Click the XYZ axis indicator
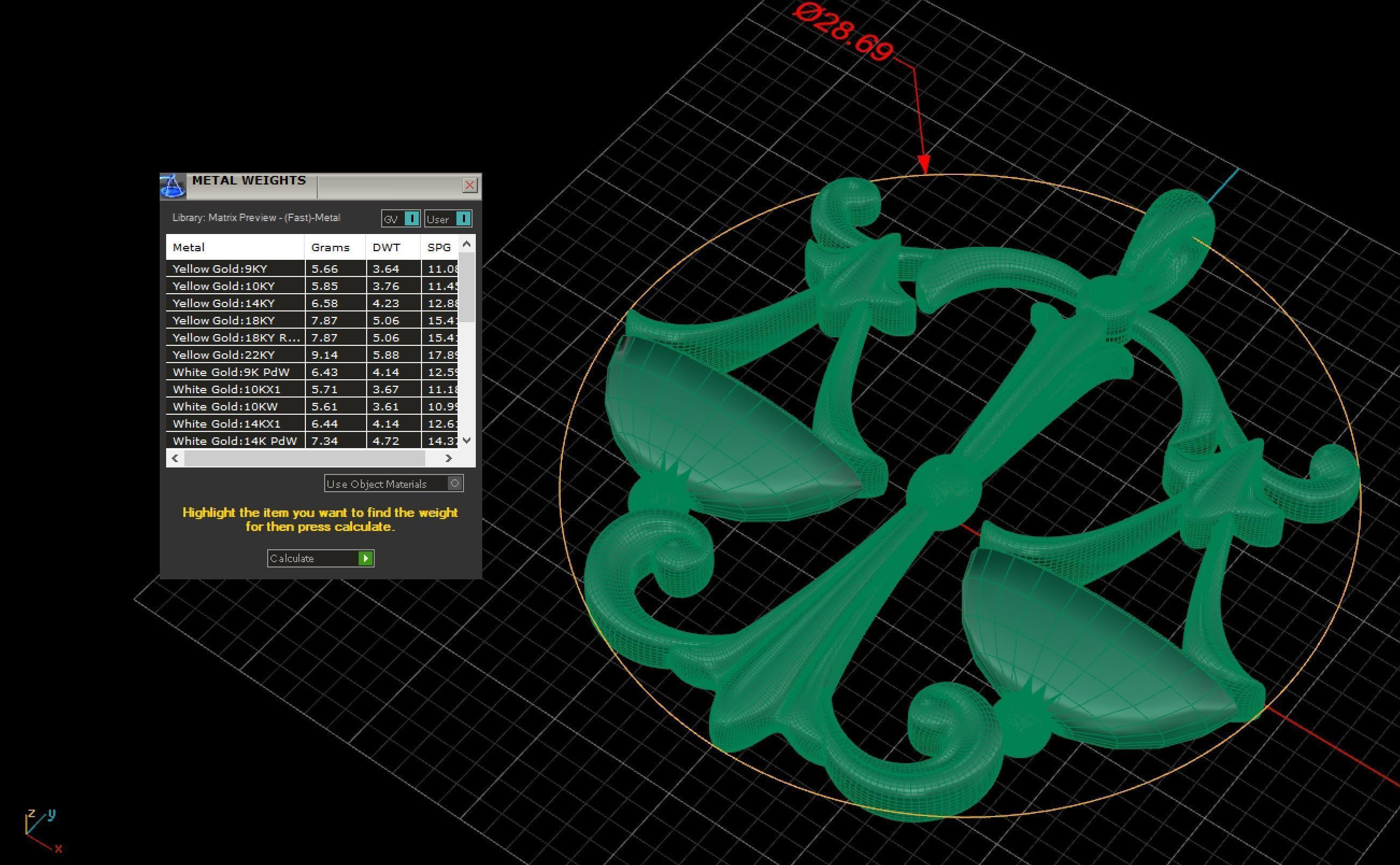 click(44, 831)
